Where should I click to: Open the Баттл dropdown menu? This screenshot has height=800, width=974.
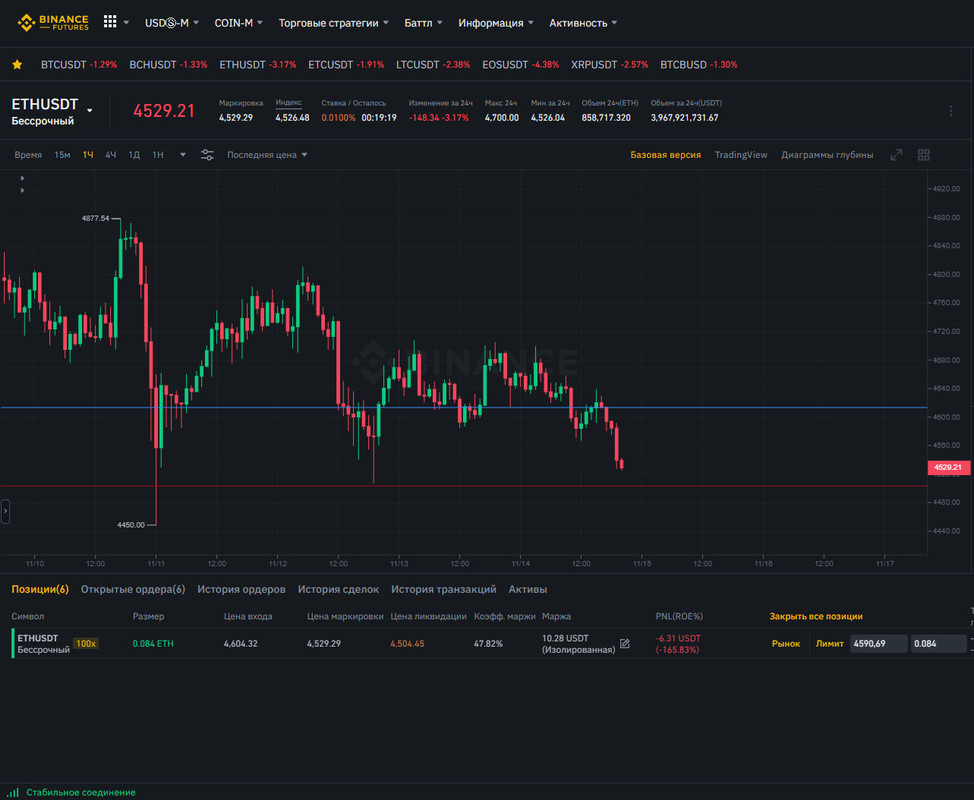(x=424, y=23)
